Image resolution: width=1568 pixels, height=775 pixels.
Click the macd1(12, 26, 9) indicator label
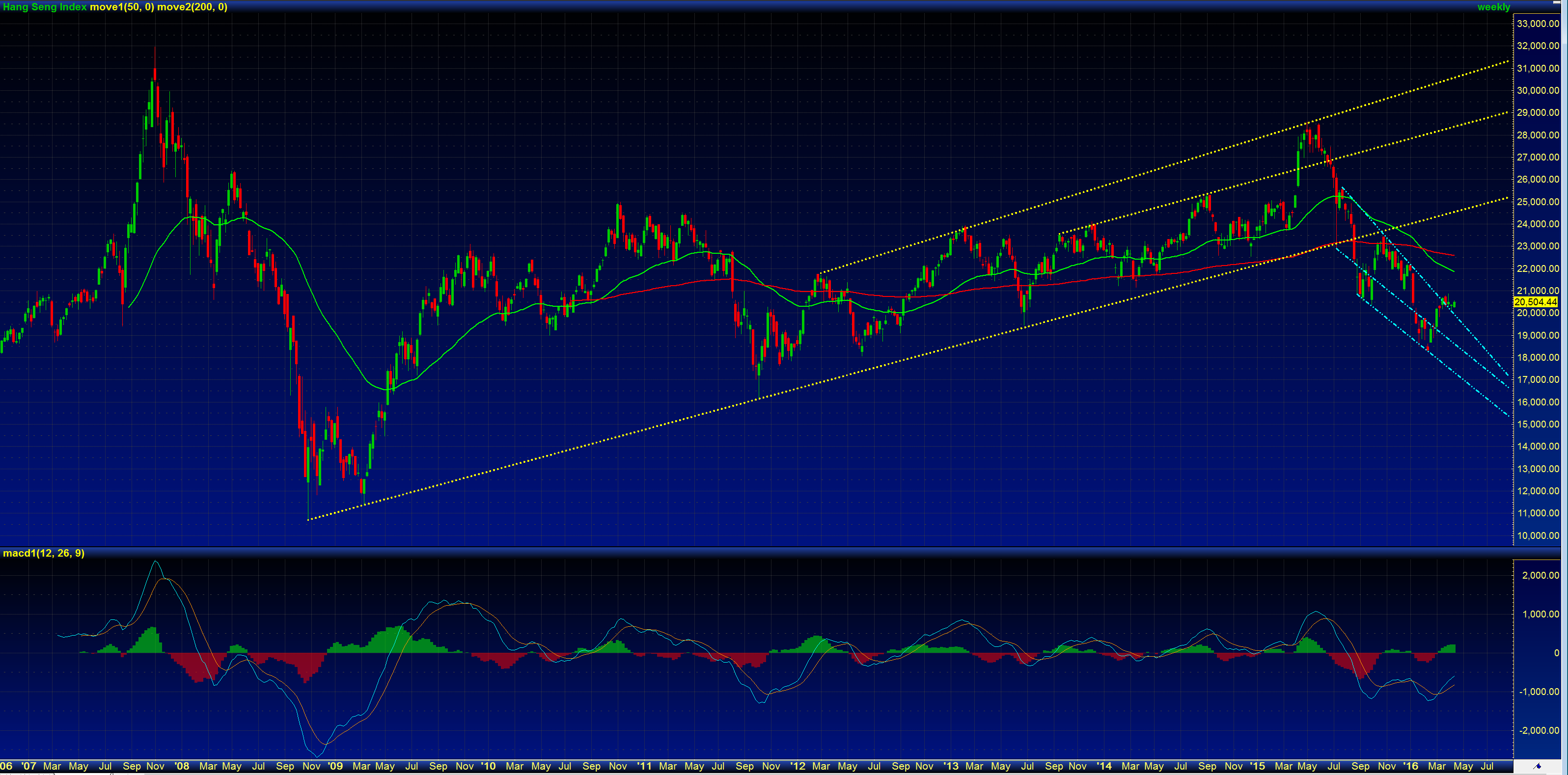44,553
